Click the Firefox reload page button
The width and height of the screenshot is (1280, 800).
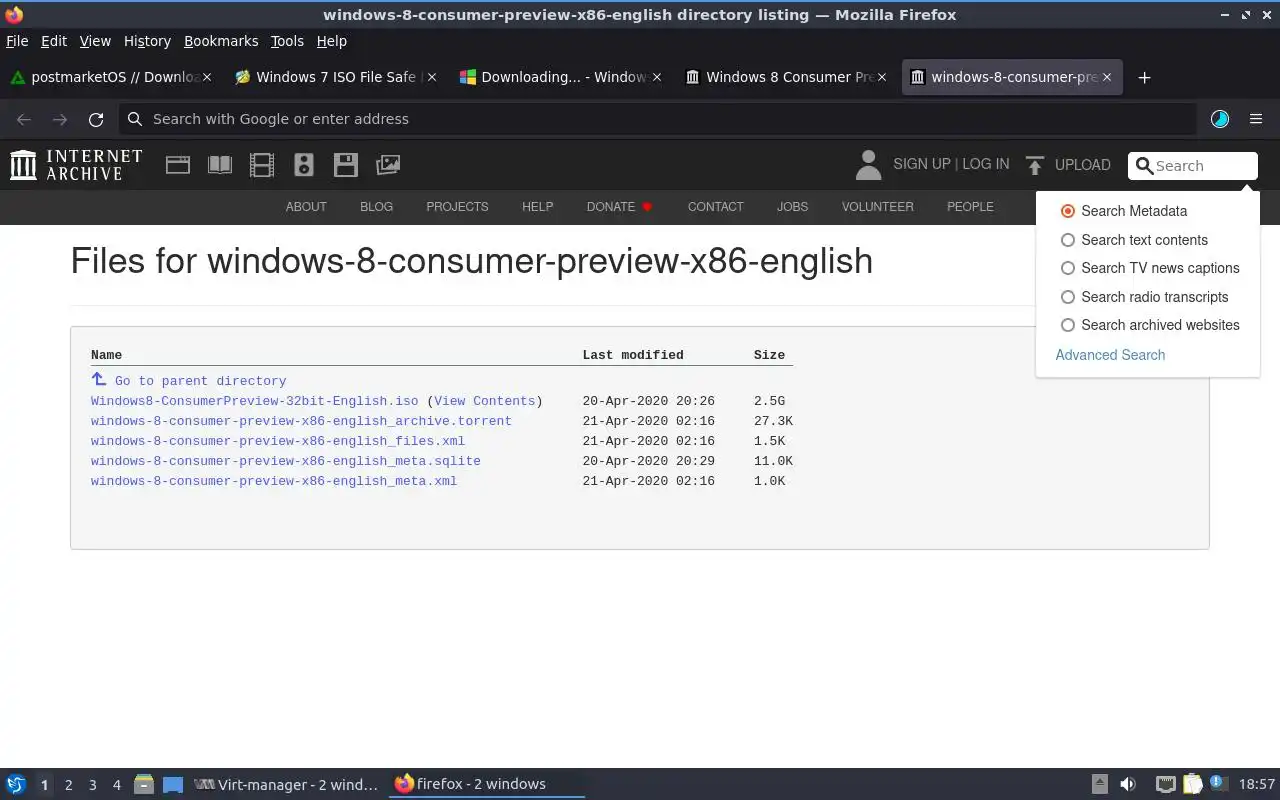tap(96, 119)
